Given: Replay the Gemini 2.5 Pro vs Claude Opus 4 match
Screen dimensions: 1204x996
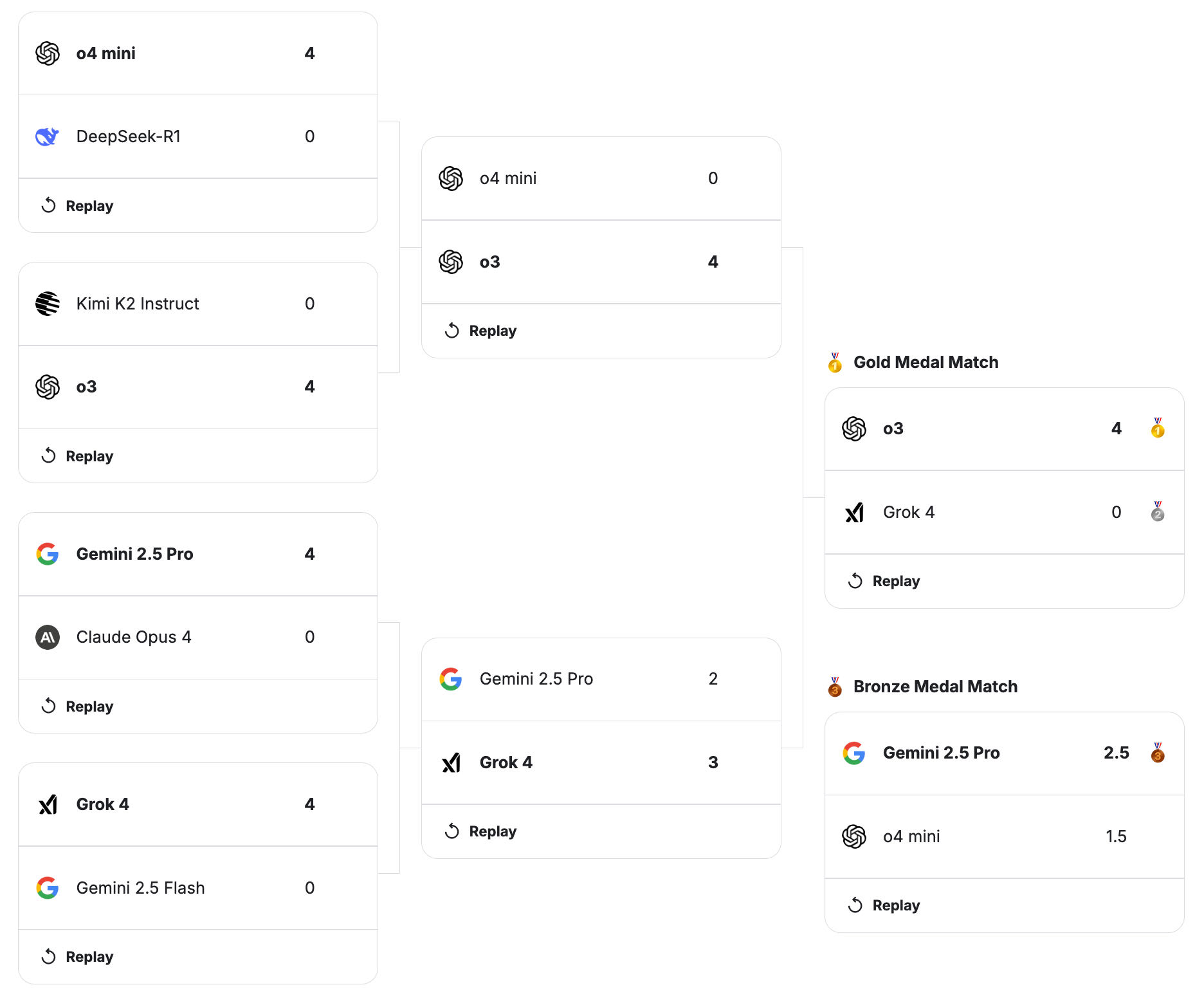Looking at the screenshot, I should 78,706.
